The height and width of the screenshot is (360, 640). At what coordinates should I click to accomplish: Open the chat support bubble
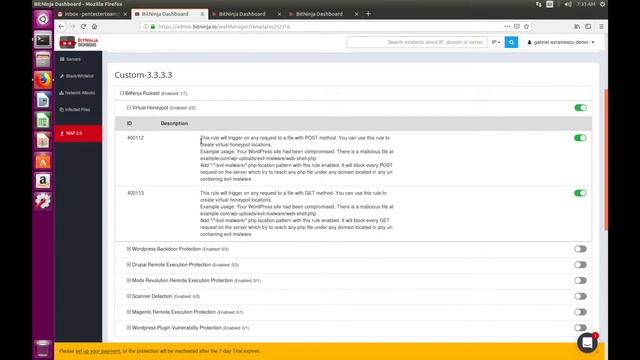[x=587, y=343]
